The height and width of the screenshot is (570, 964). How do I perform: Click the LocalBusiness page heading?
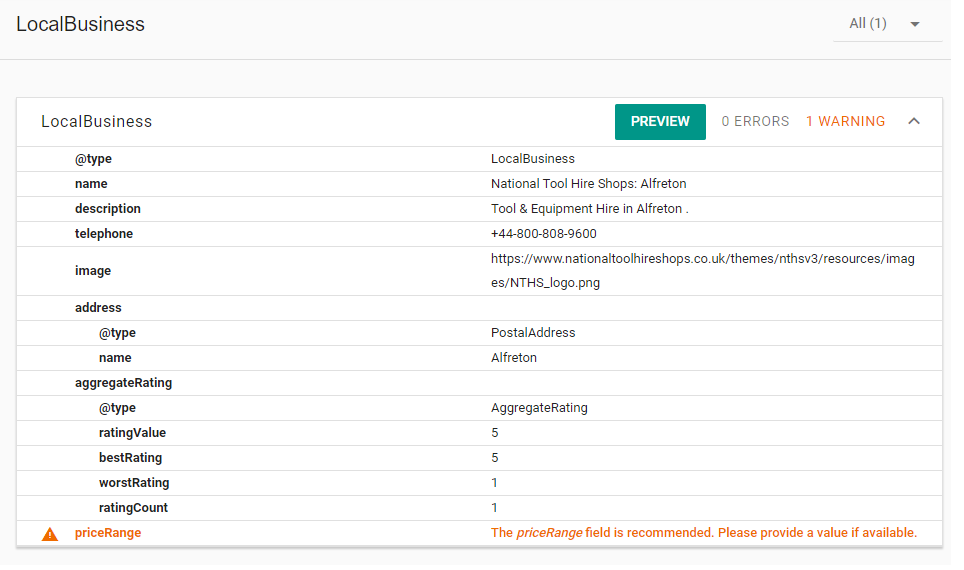[x=81, y=24]
